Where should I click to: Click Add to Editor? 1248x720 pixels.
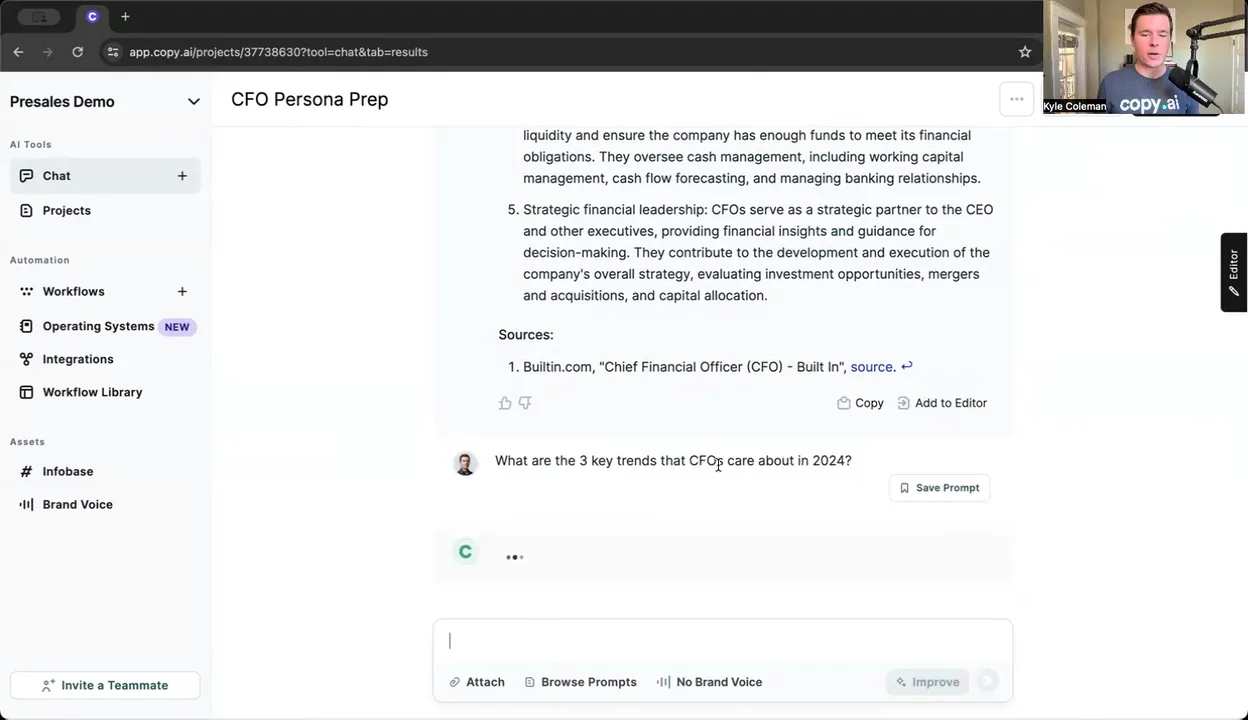[941, 403]
